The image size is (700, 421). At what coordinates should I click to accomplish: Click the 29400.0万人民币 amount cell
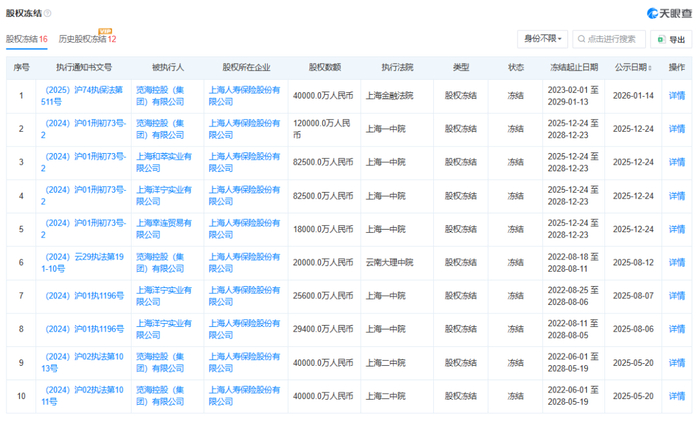pos(323,329)
